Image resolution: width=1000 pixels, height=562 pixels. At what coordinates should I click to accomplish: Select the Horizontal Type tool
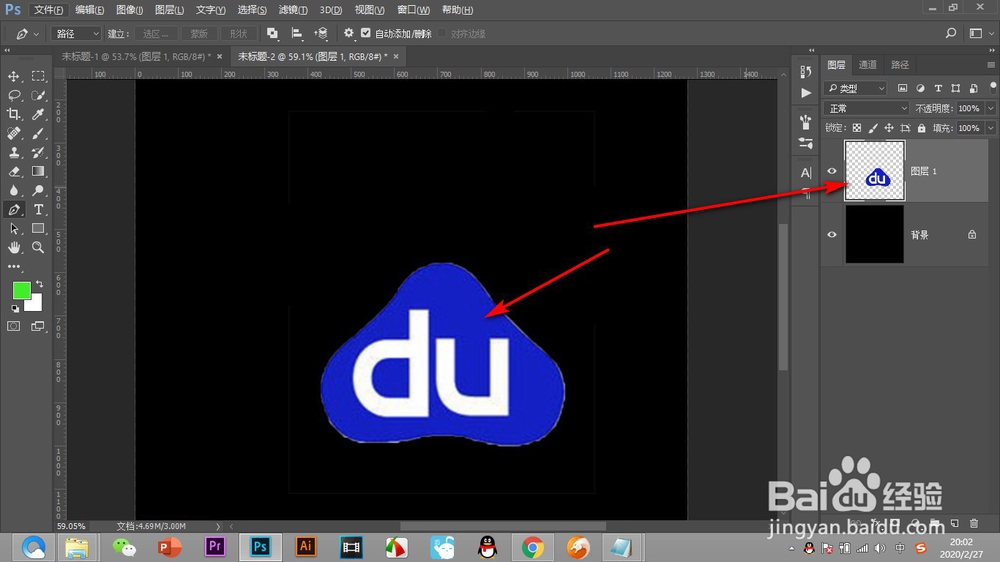click(x=38, y=209)
